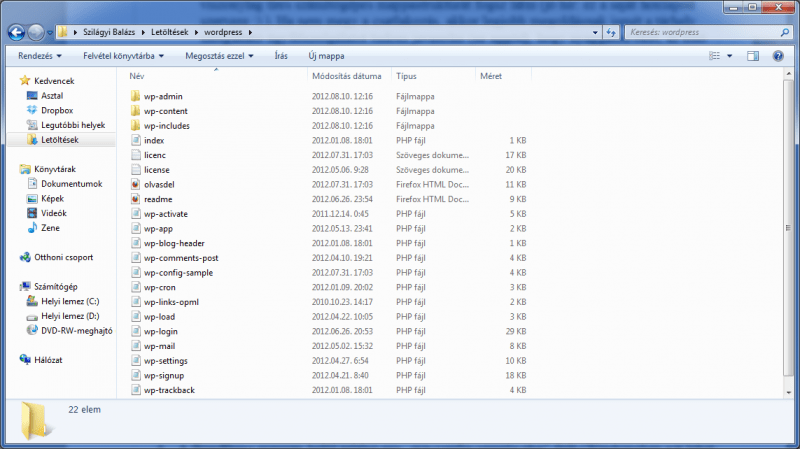Viewport: 800px width, 449px height.
Task: Select the olvasdel Firefox HTML icon
Action: [x=135, y=184]
